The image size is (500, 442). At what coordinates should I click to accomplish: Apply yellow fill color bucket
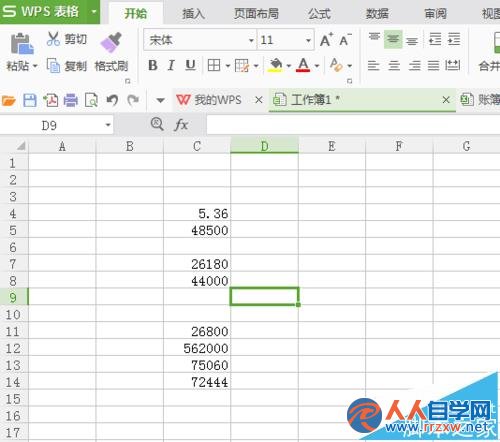[275, 65]
